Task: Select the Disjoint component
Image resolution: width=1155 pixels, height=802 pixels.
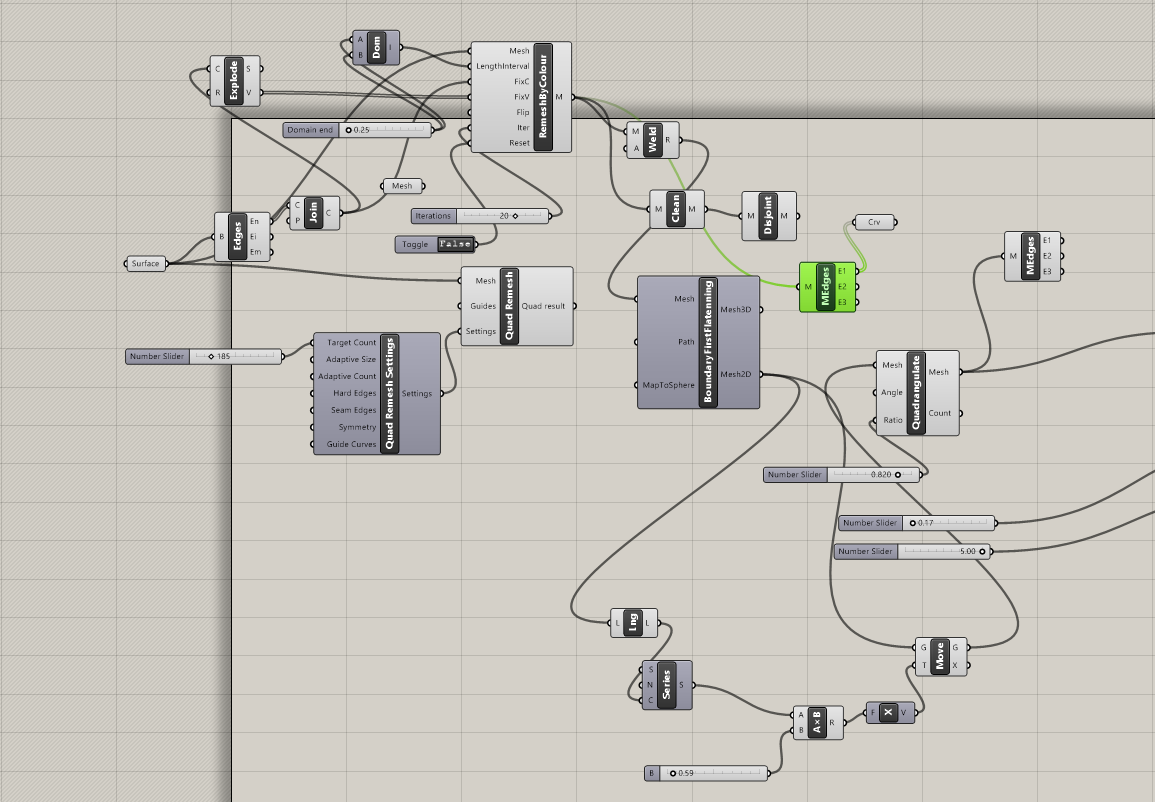Action: tap(768, 216)
